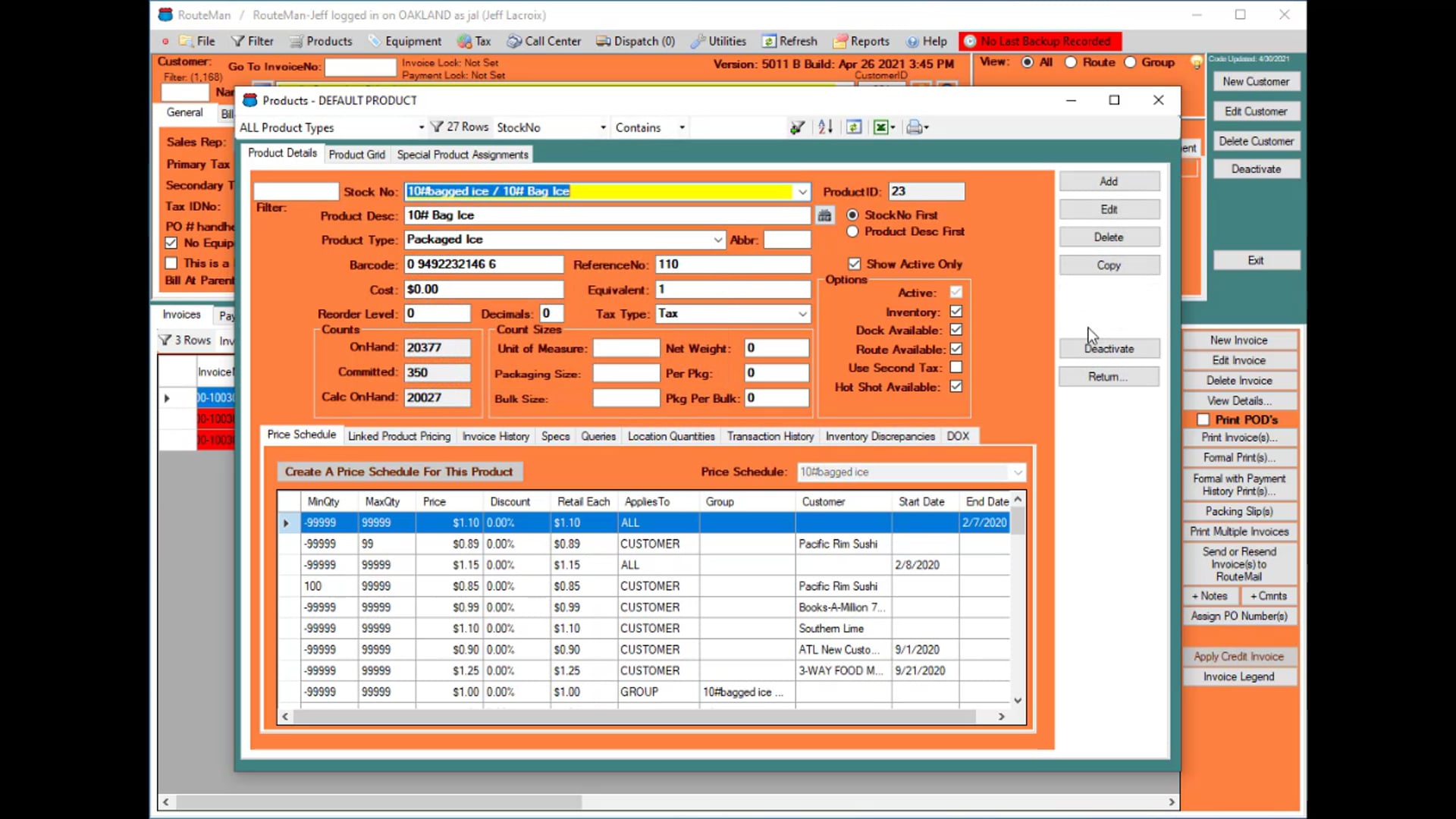Click the Utilities wrench icon
The height and width of the screenshot is (819, 1456).
(x=698, y=41)
